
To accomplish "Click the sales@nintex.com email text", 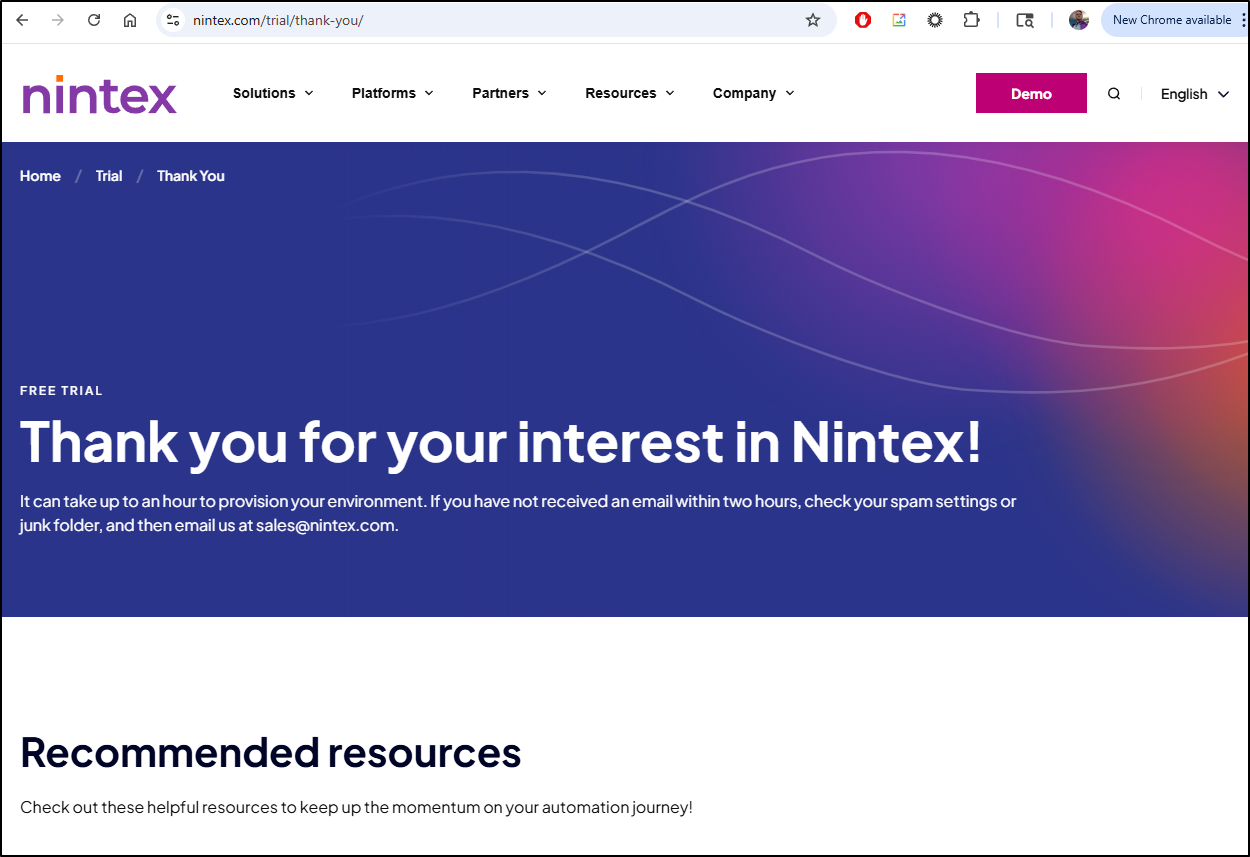I will (x=326, y=525).
